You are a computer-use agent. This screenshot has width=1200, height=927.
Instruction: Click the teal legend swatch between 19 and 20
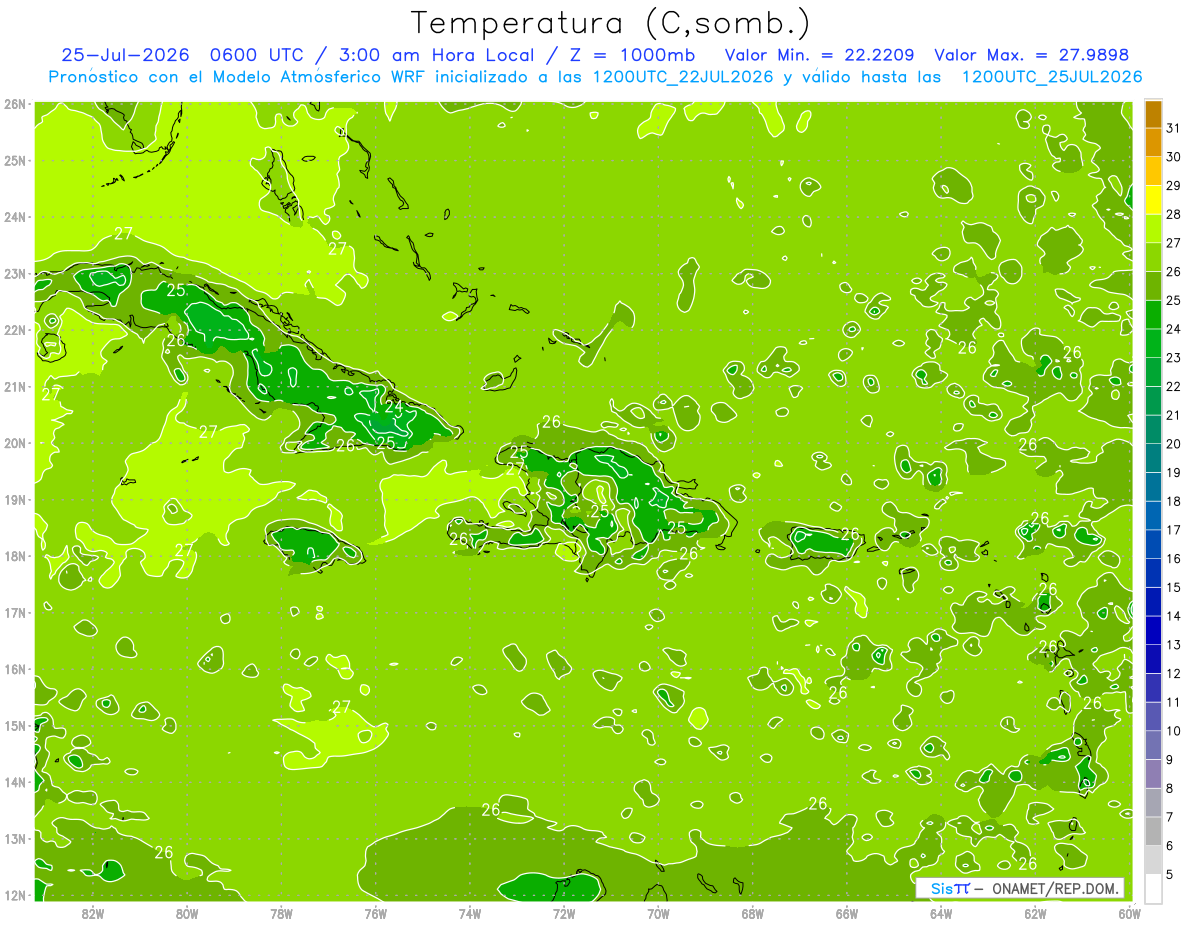pyautogui.click(x=1153, y=458)
